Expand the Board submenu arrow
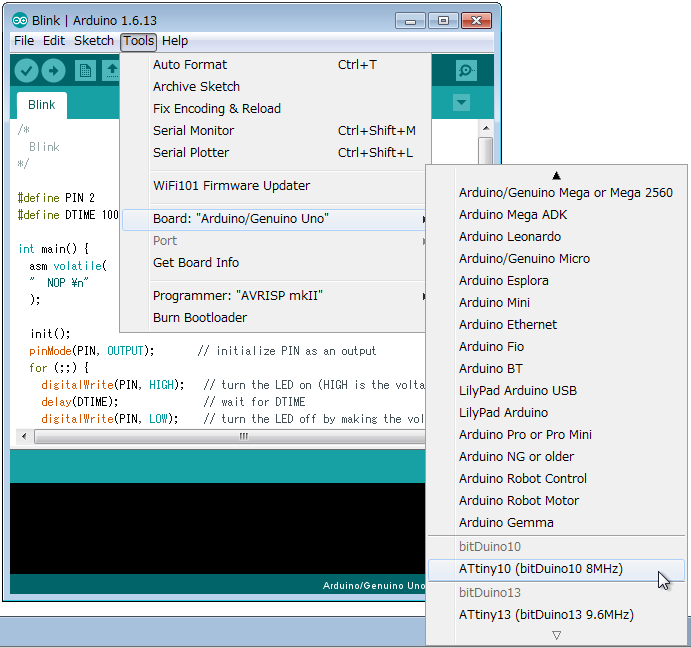Screen dimensions: 691x648 424,219
